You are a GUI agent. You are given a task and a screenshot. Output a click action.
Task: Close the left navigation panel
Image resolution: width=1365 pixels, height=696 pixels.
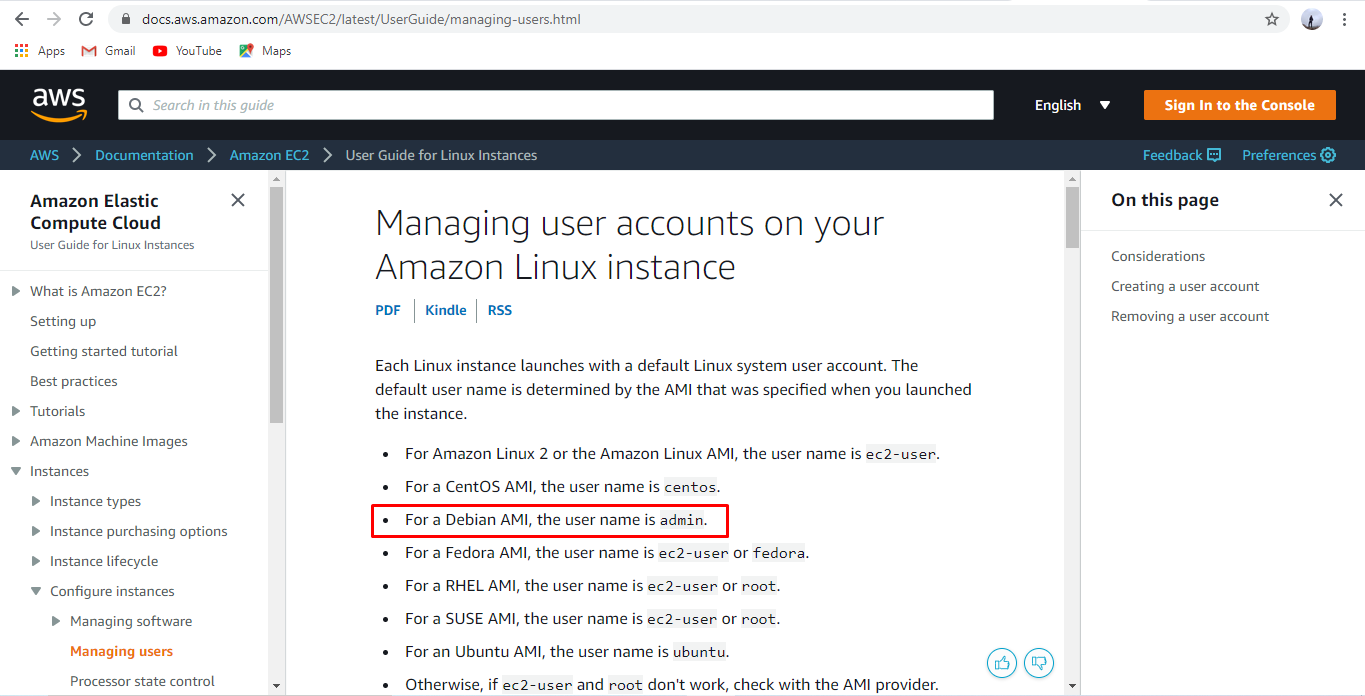(x=238, y=200)
